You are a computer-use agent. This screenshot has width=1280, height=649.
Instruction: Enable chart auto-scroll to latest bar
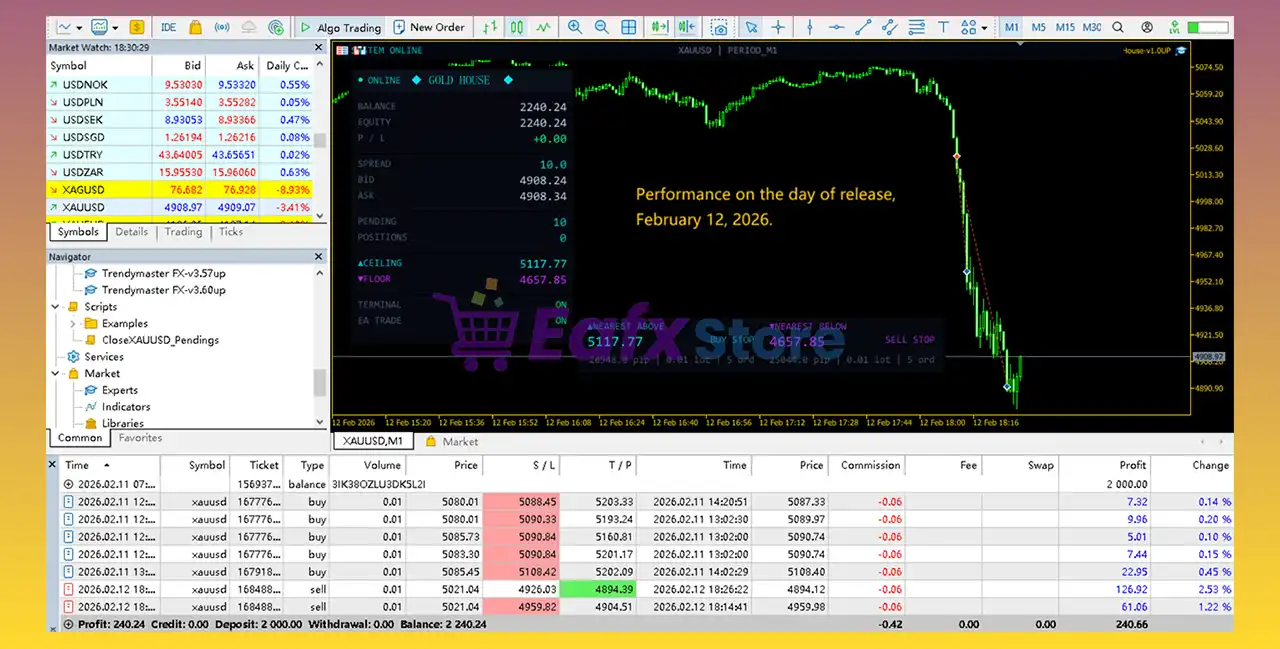659,27
